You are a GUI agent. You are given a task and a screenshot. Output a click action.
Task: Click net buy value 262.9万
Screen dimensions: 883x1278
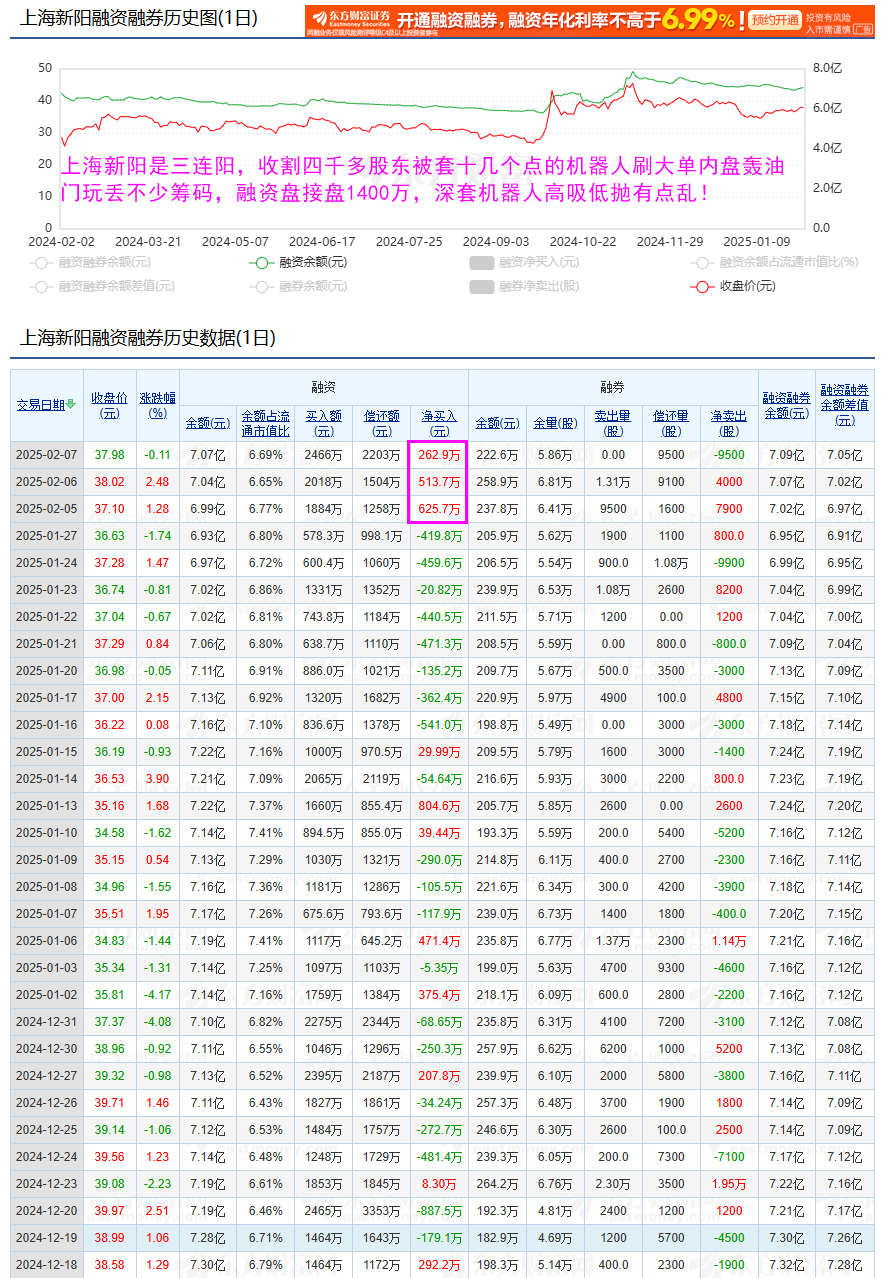point(439,455)
